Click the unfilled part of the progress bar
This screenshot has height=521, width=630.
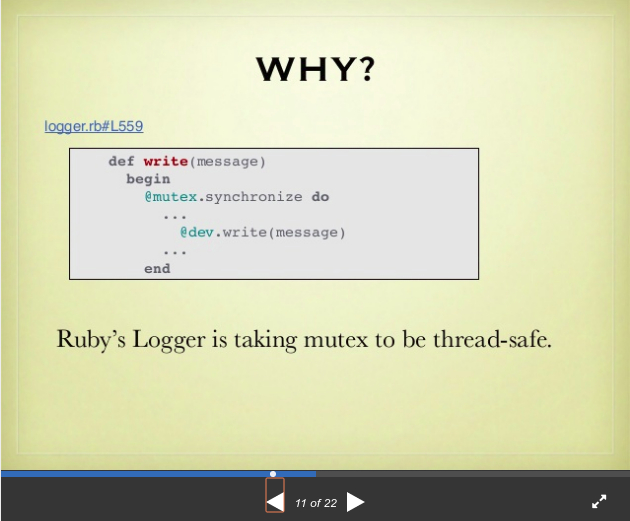(473, 474)
